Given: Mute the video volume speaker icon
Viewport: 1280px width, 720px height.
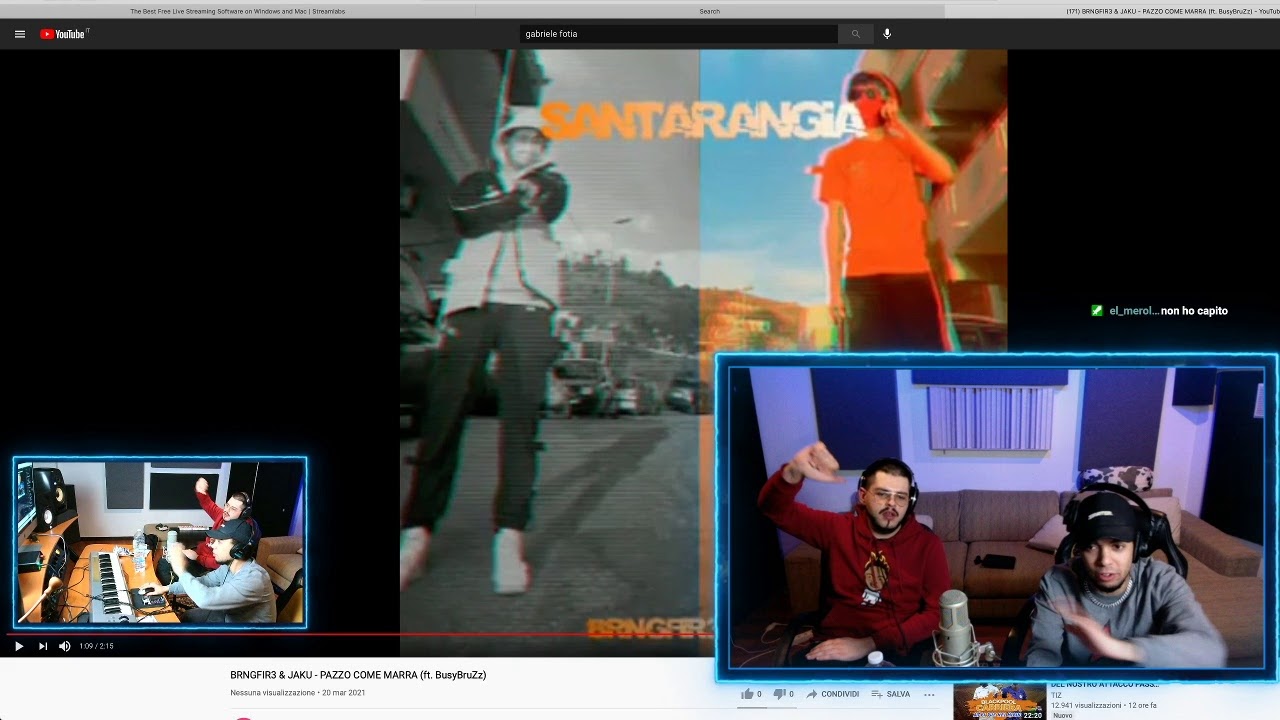Looking at the screenshot, I should click(65, 646).
